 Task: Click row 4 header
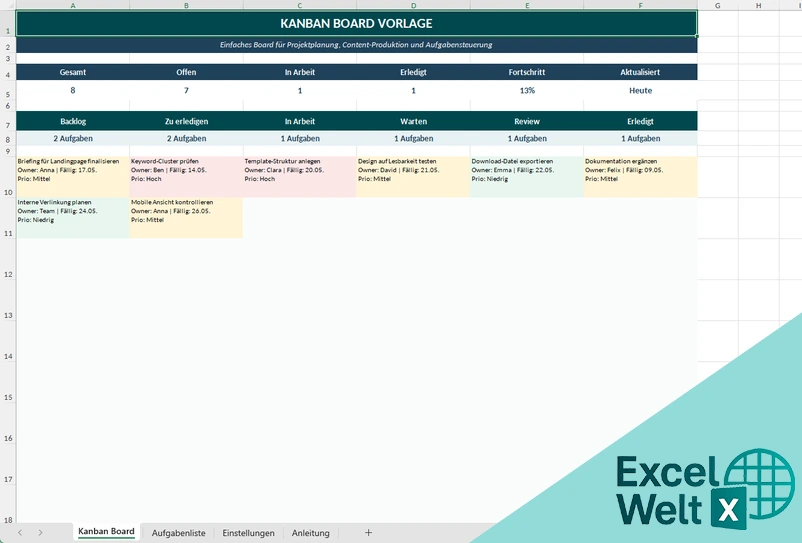pyautogui.click(x=8, y=72)
